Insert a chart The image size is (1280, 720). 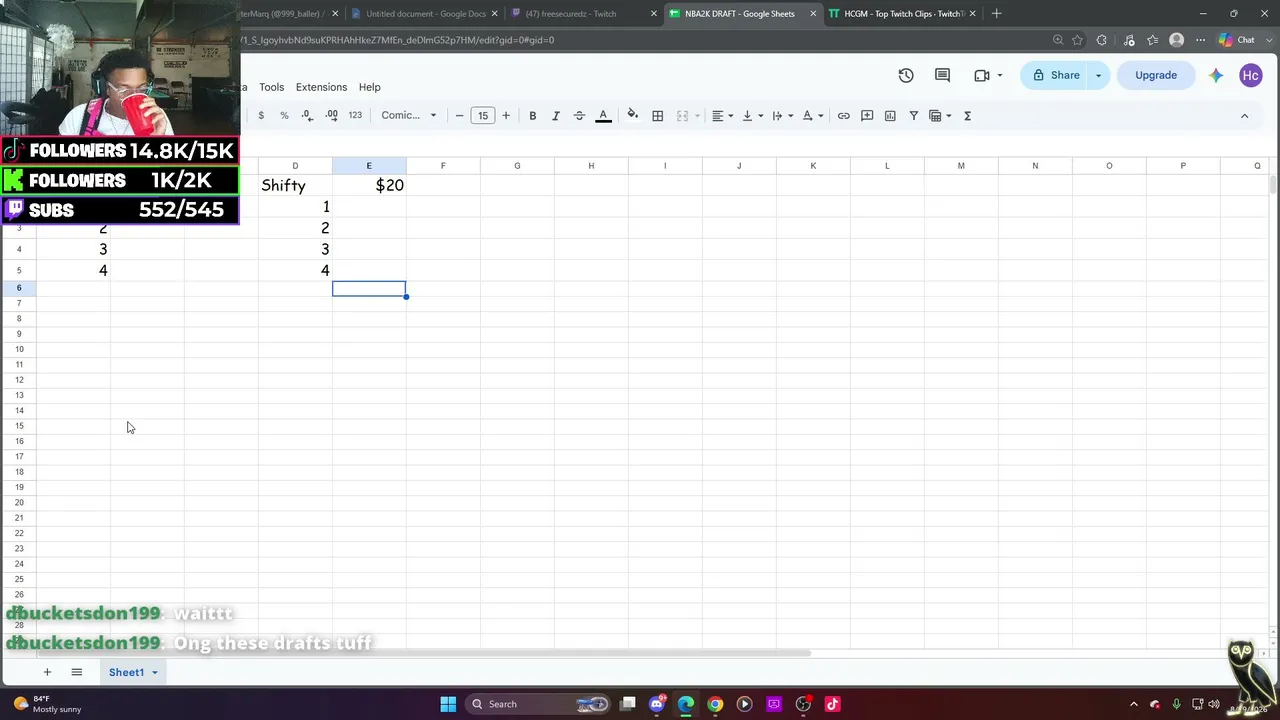pyautogui.click(x=890, y=116)
